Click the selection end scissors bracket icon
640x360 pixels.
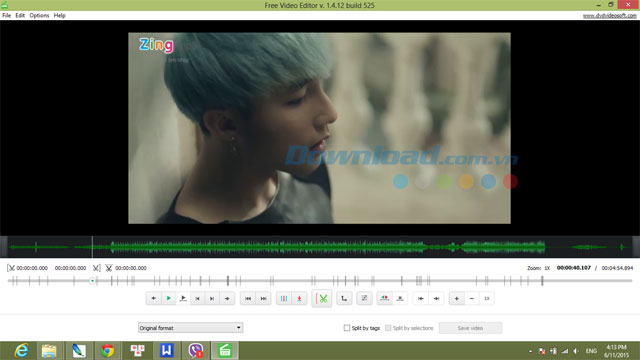[96, 268]
